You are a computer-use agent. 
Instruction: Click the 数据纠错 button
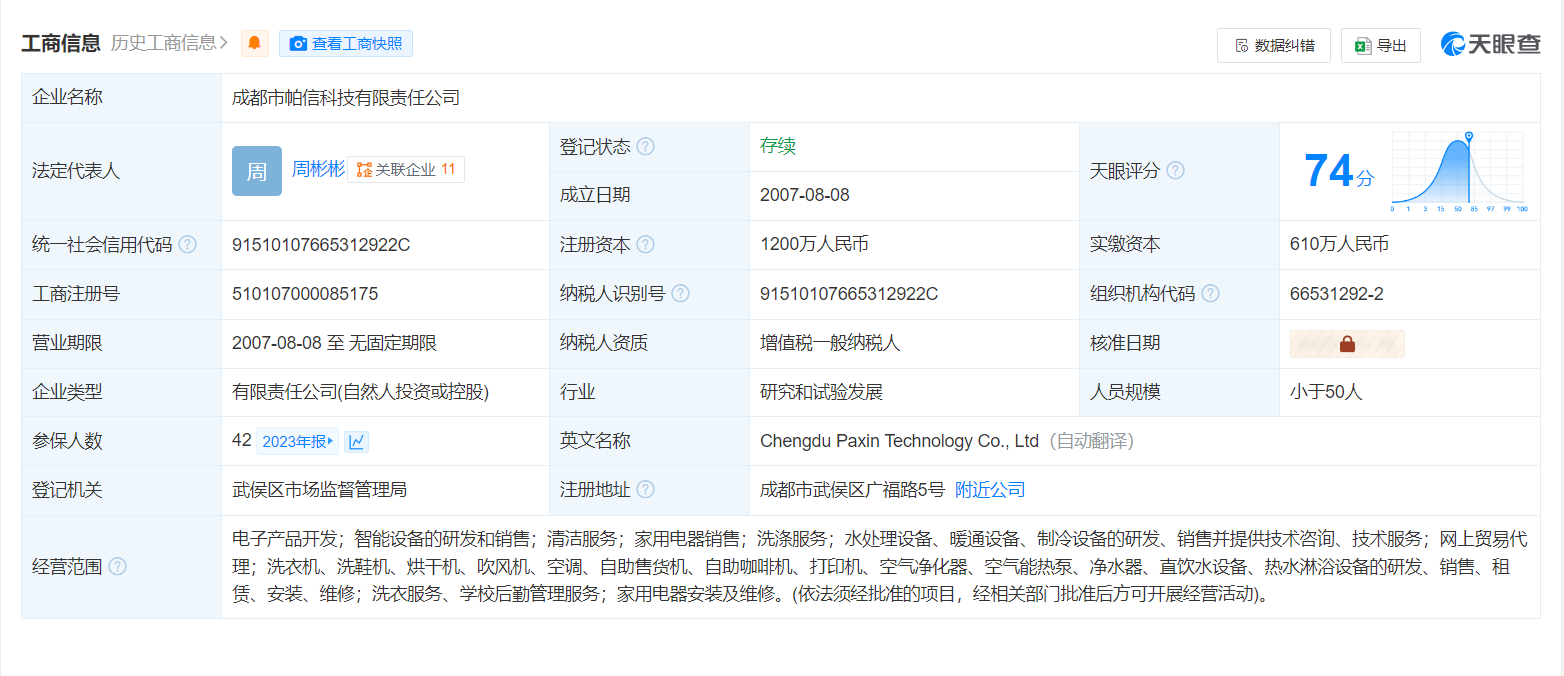pos(1274,45)
